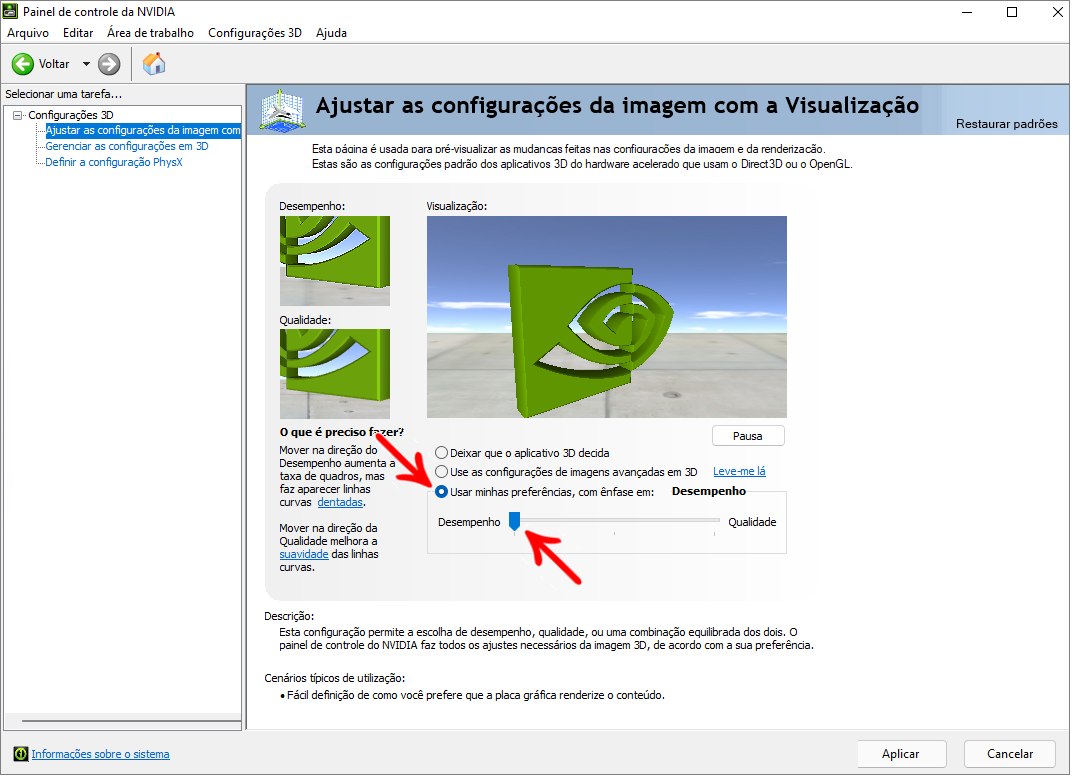
Task: Collapse the Configurações 3D tree node
Action: click(18, 115)
